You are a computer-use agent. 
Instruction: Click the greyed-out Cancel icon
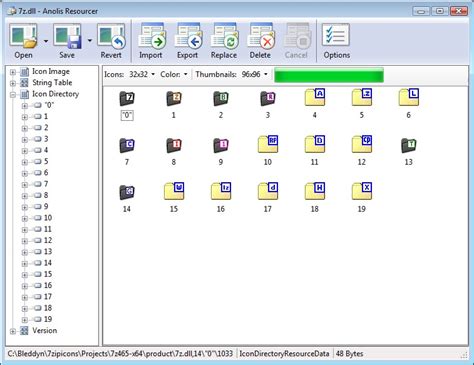297,36
